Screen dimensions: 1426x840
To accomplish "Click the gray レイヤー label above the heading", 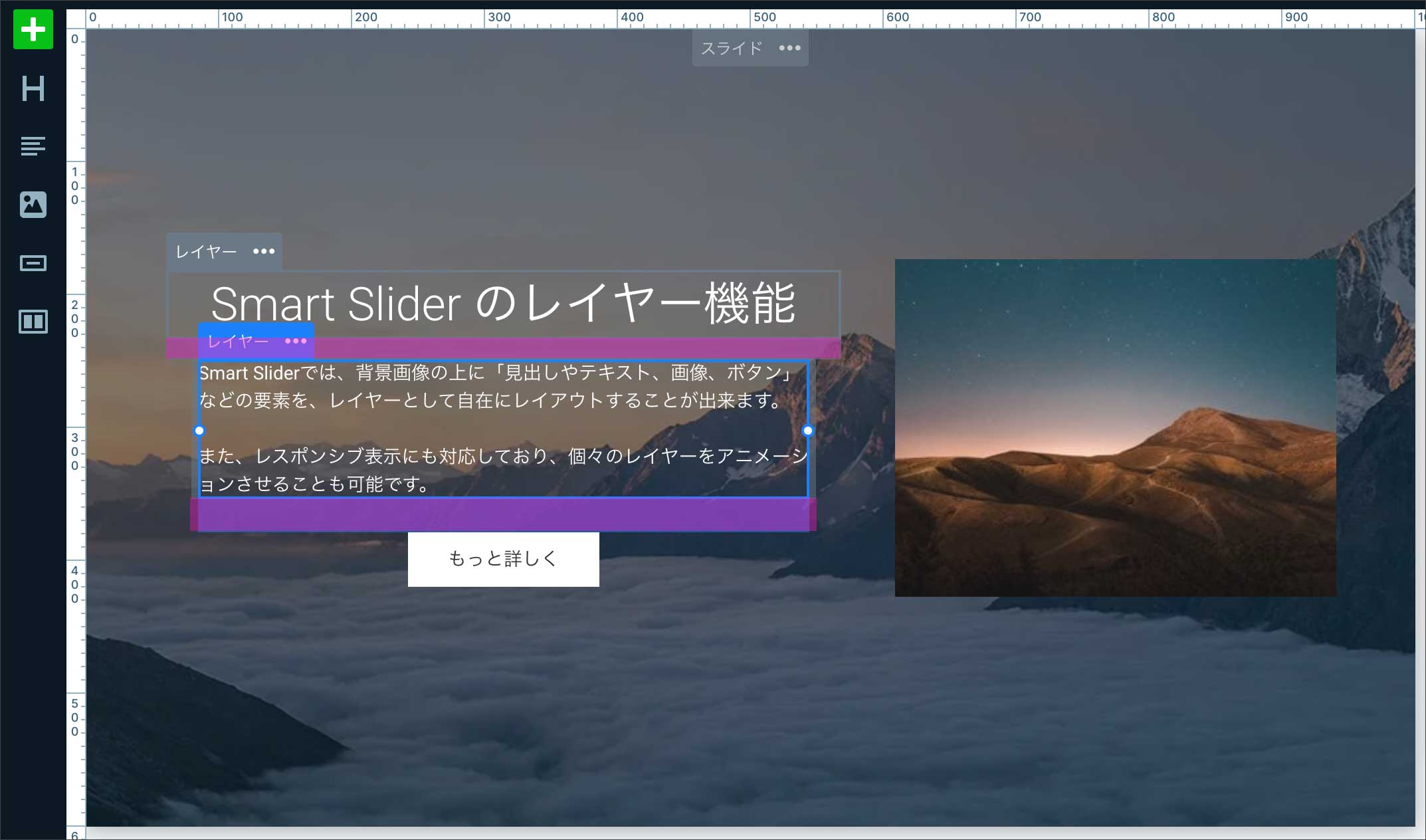I will (206, 251).
